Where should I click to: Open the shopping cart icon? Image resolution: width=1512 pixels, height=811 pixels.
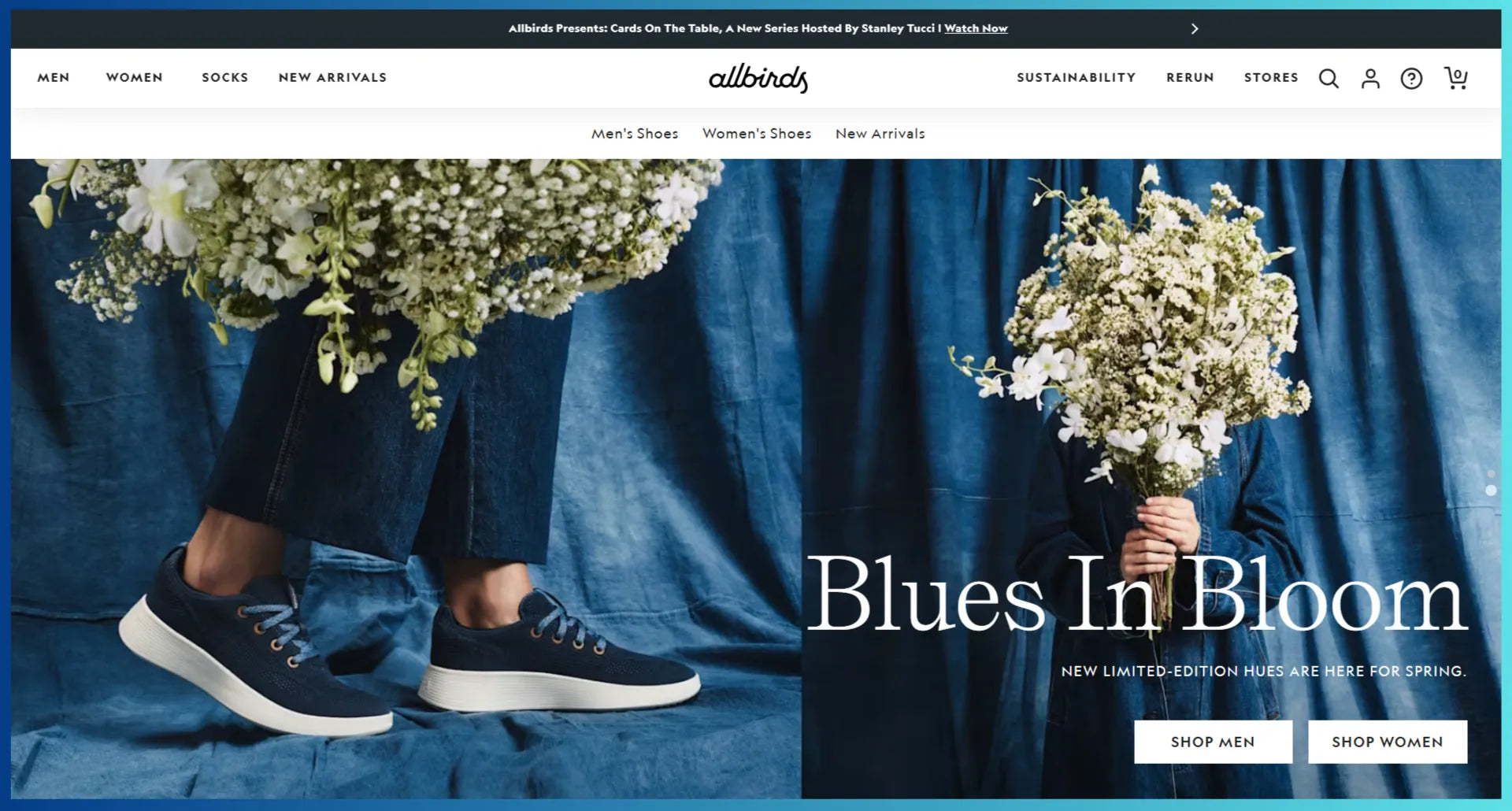[1455, 77]
